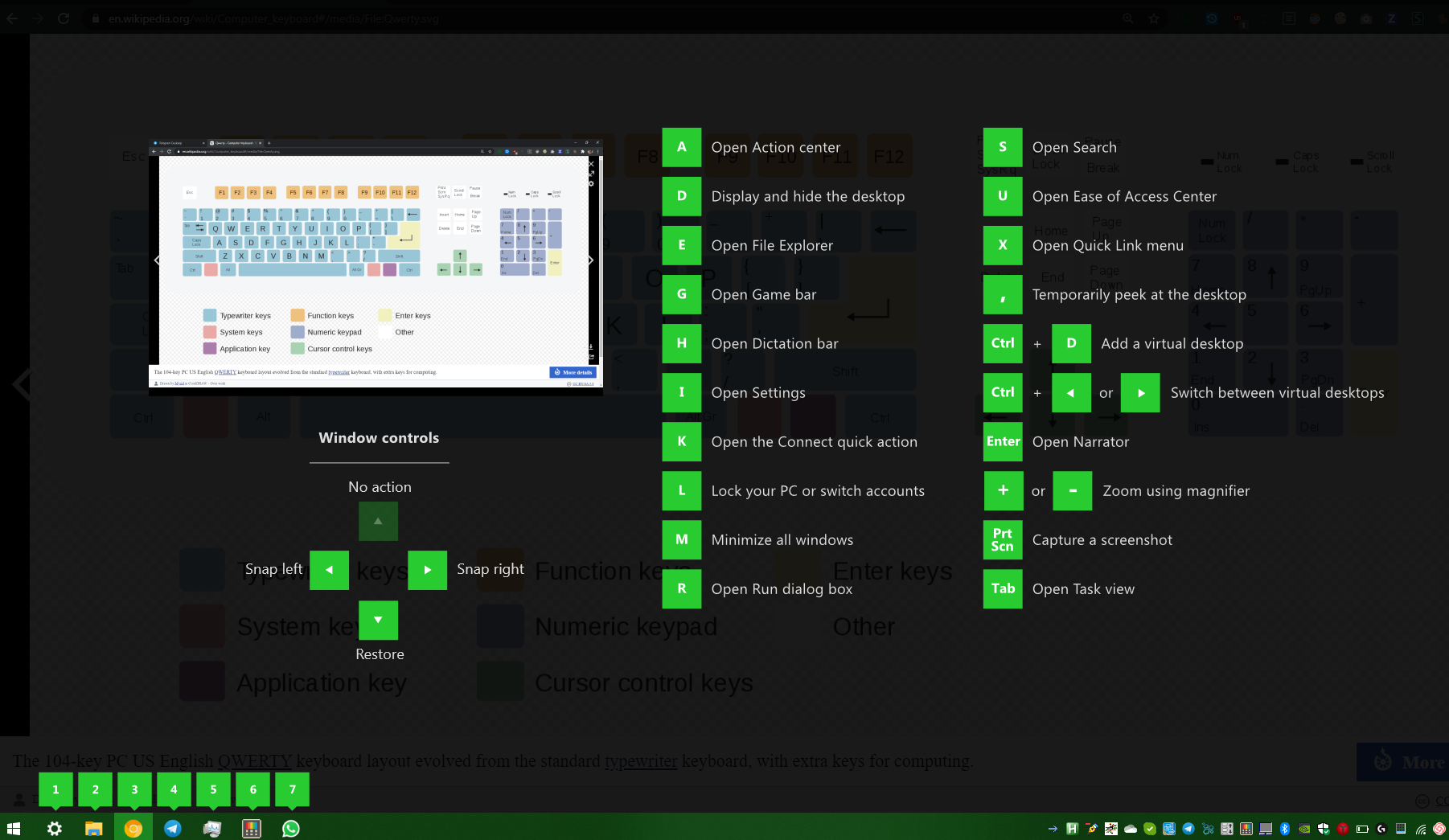
Task: Open the Settings gear in the taskbar
Action: coord(53,828)
